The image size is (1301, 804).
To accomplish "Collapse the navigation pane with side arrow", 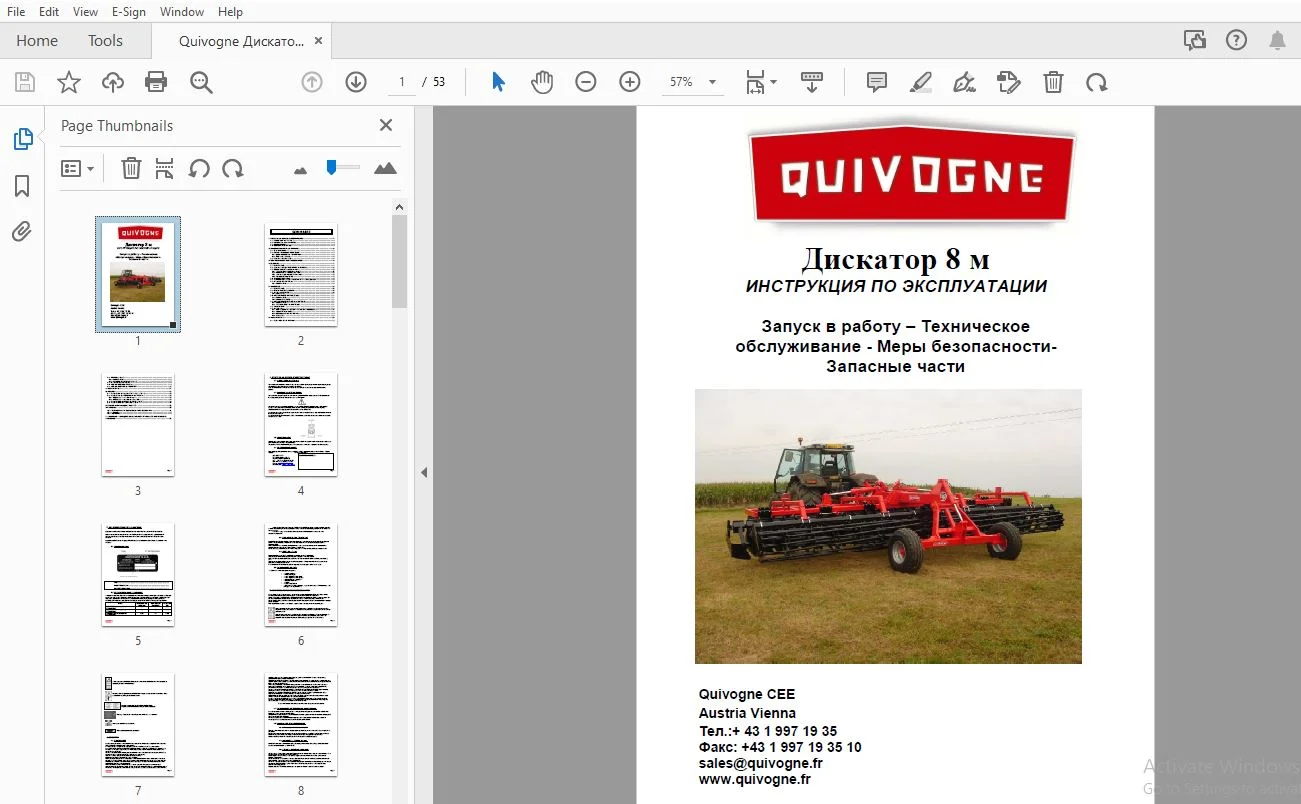I will (x=424, y=472).
